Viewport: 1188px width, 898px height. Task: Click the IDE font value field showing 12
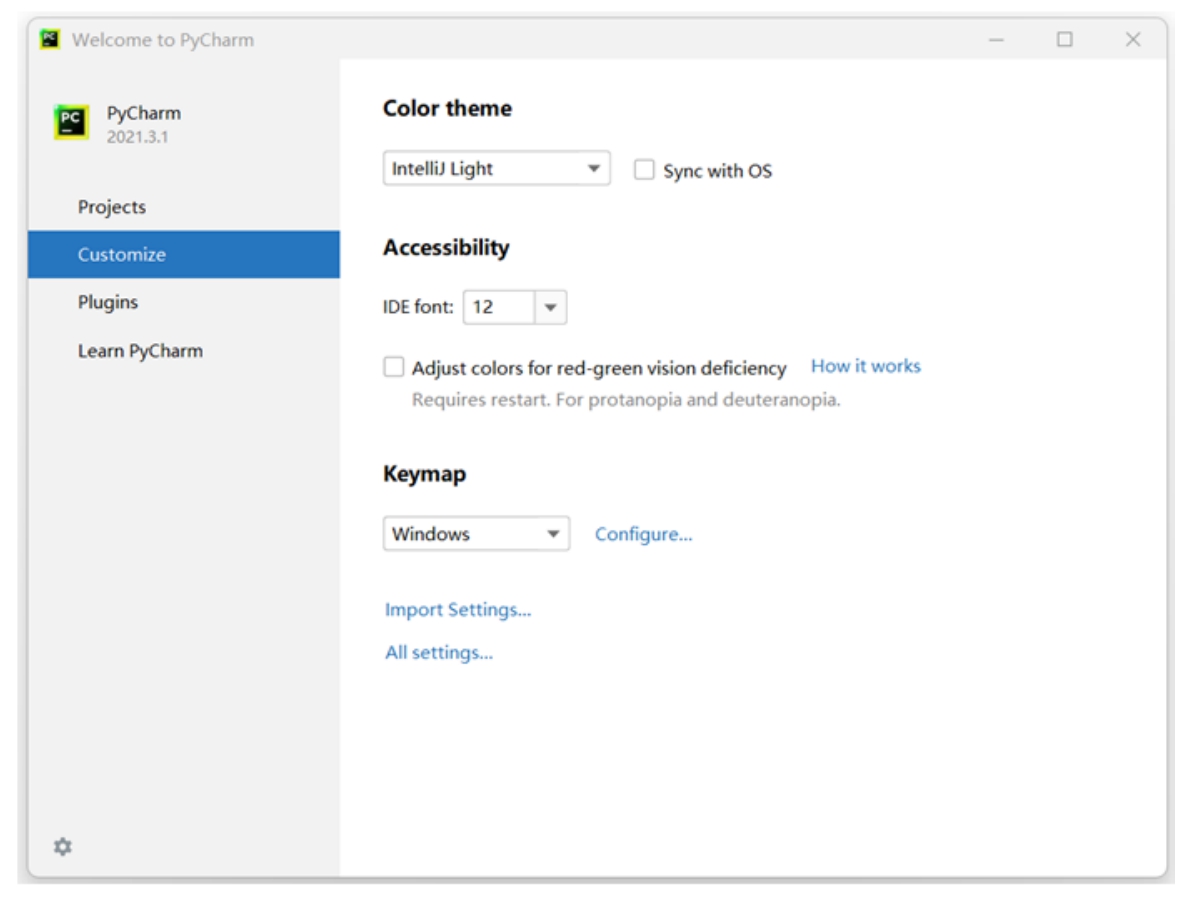click(499, 307)
